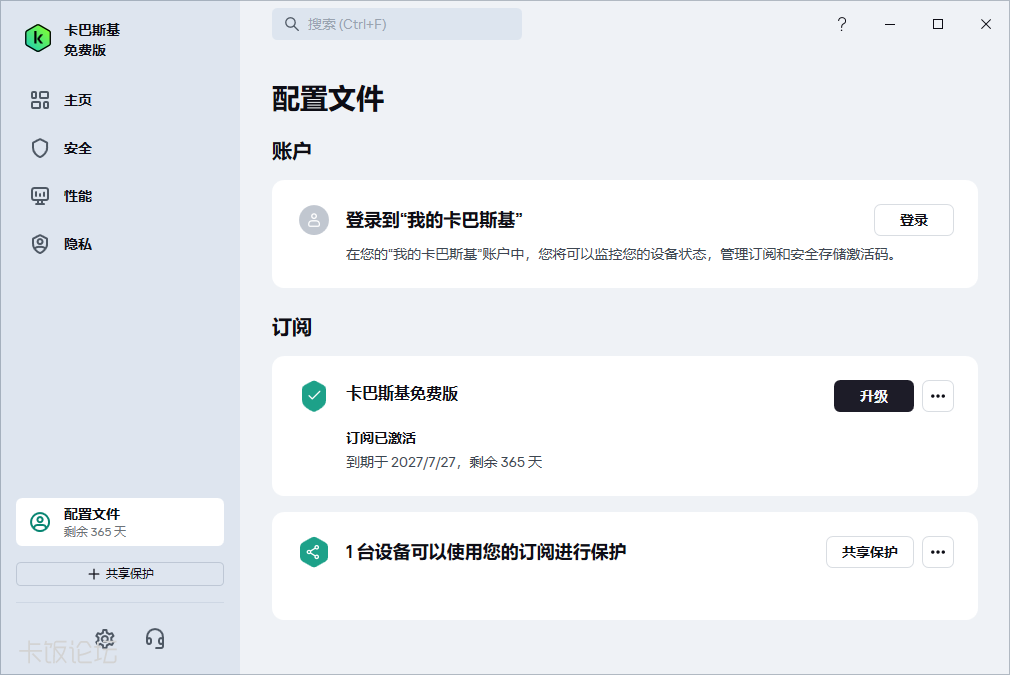
Task: Focus the 搜索 (Ctrl+F) search field
Action: [x=397, y=24]
